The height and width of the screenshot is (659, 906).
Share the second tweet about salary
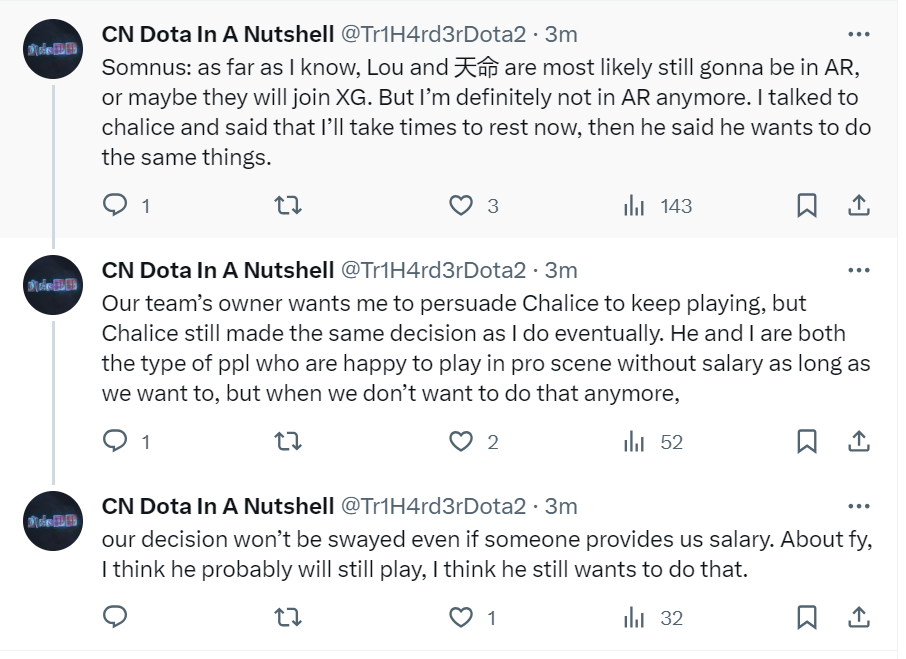859,442
